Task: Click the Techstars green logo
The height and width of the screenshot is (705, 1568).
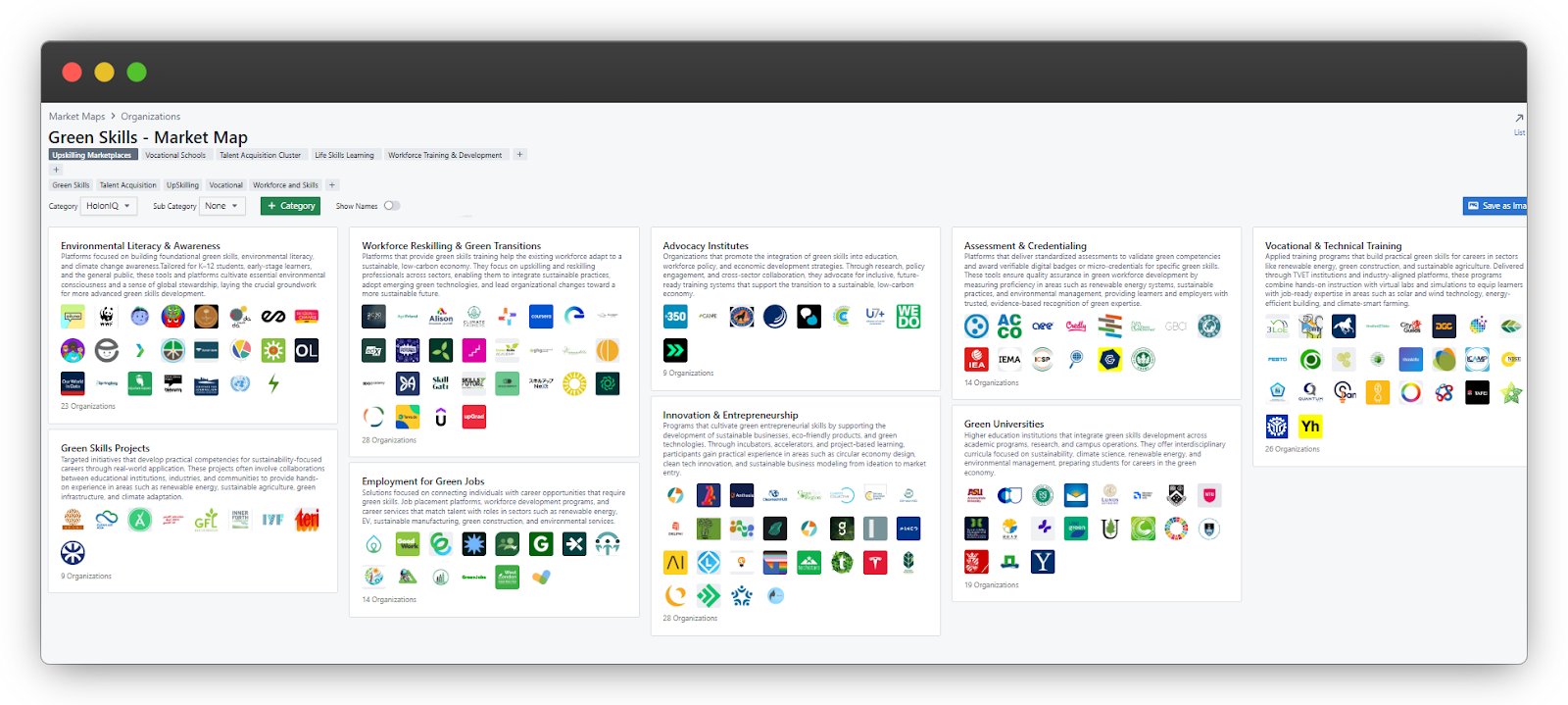Action: coord(808,562)
